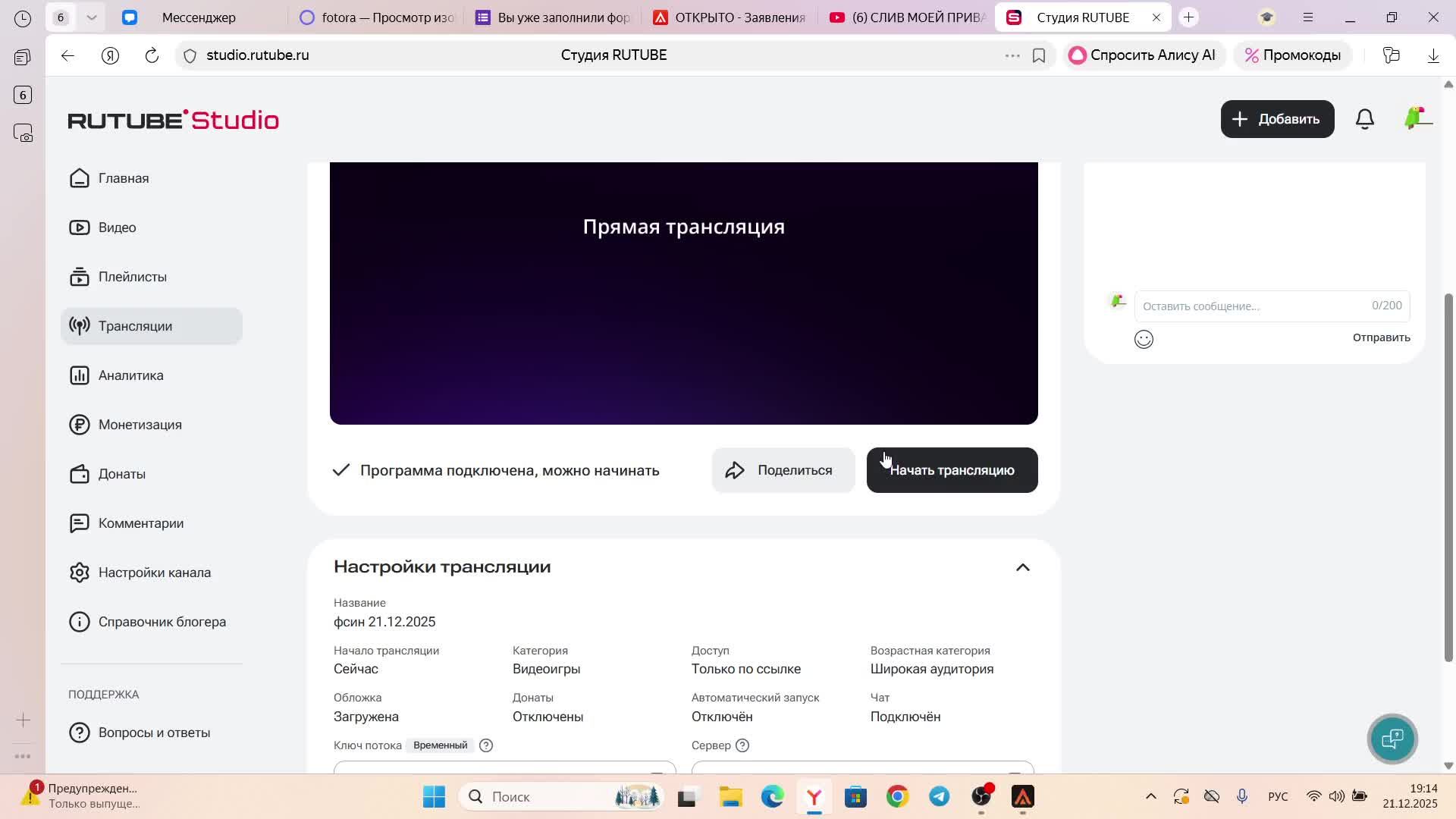Click the Поделиться button
Viewport: 1456px width, 819px height.
(783, 470)
